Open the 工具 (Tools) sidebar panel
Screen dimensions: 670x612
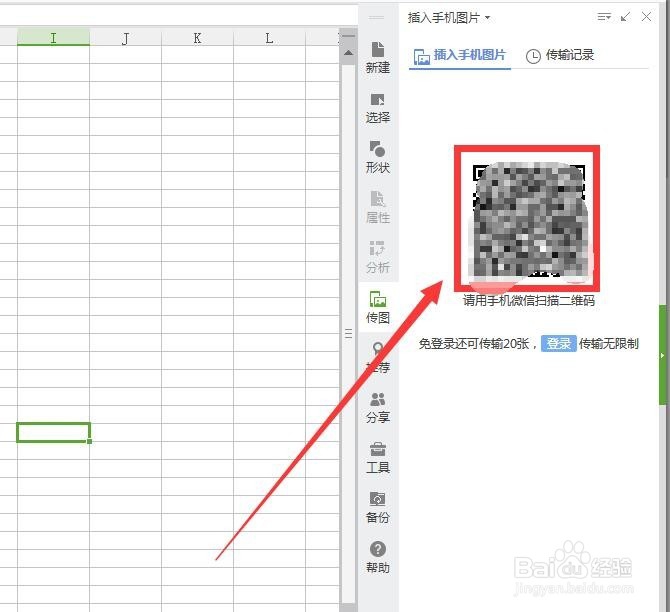coord(378,458)
